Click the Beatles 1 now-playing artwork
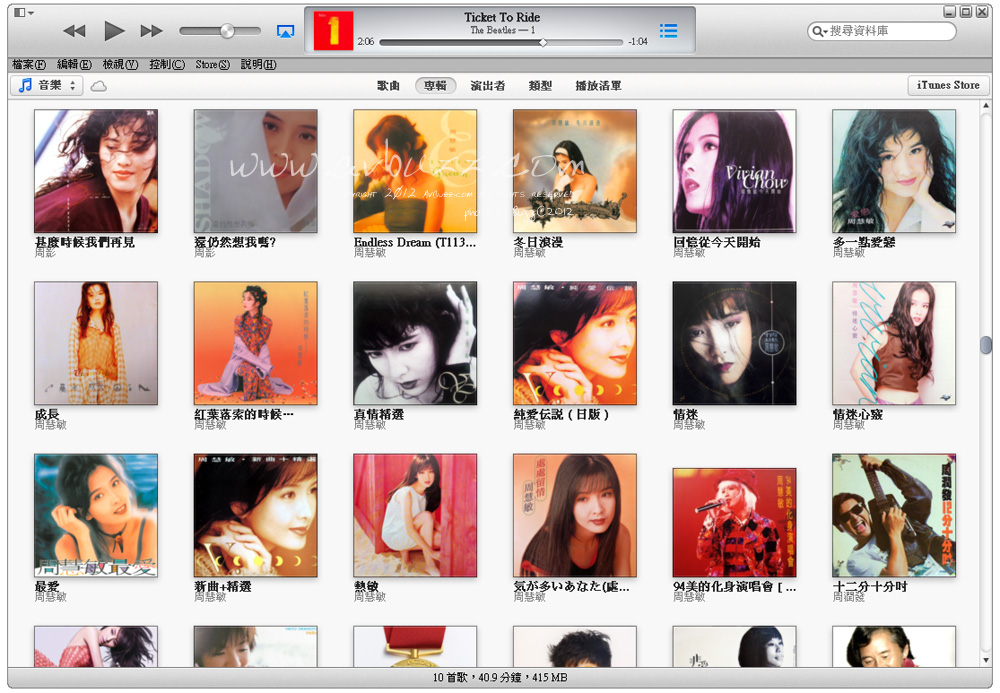1000x693 pixels. coord(333,31)
